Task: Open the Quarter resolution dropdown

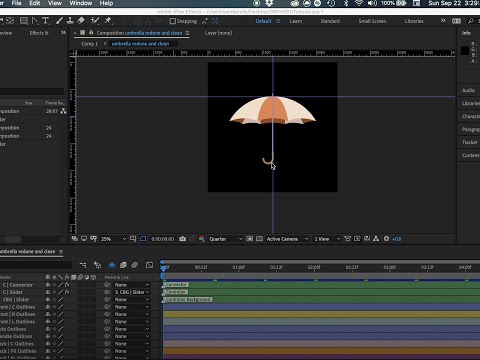Action: point(226,239)
